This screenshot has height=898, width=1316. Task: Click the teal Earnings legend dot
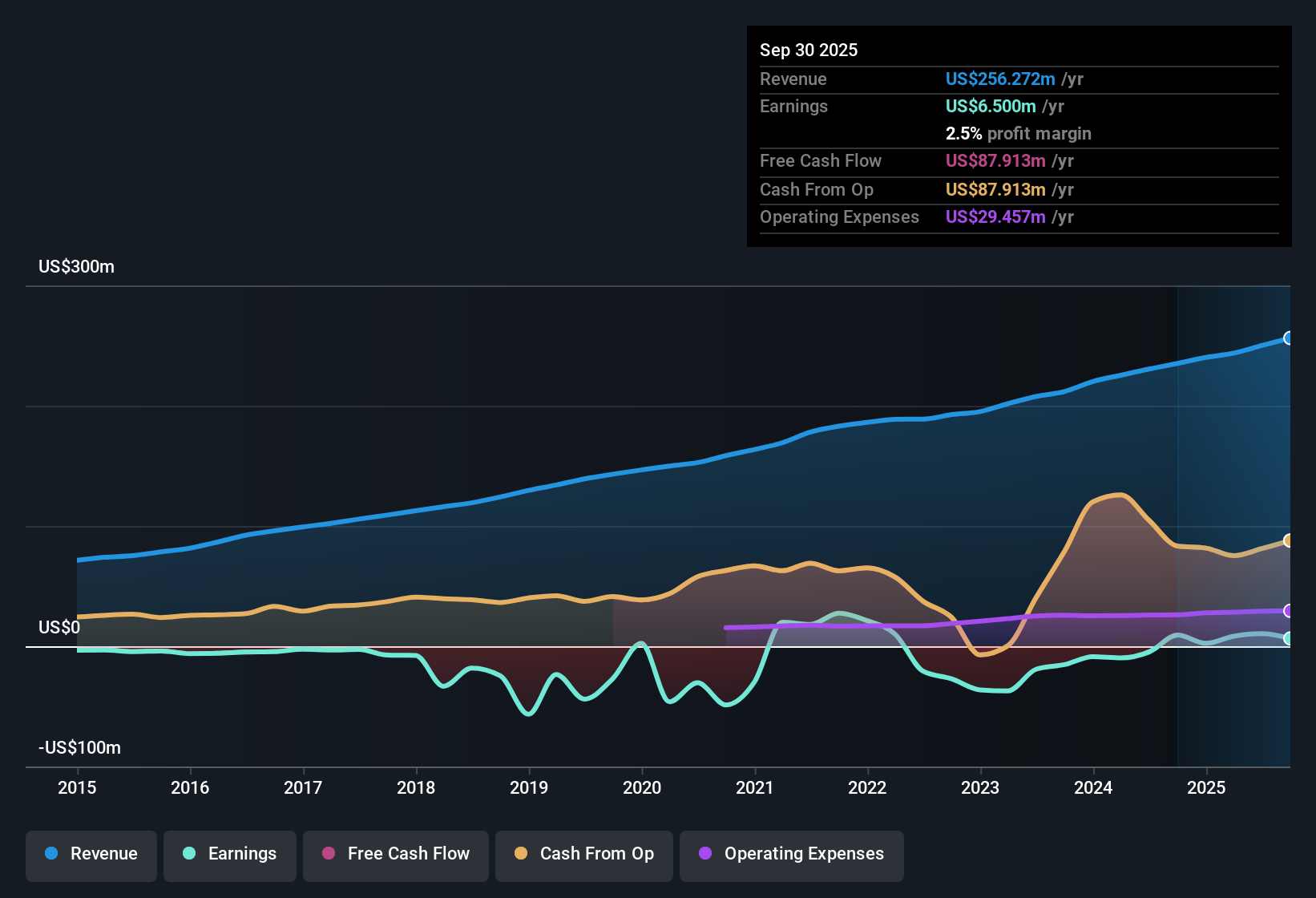tap(189, 854)
